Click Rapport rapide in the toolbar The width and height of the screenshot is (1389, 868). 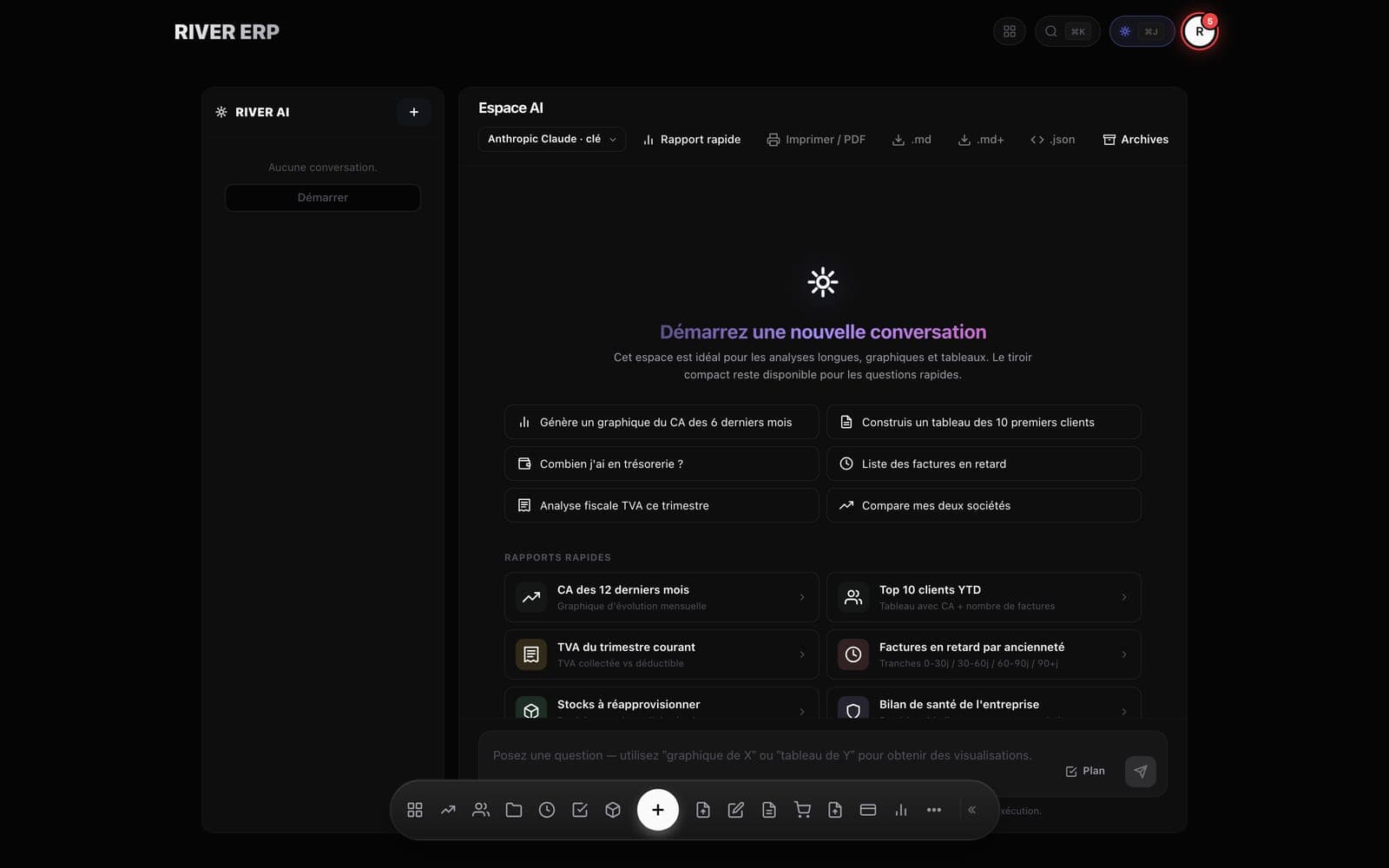[x=691, y=140]
